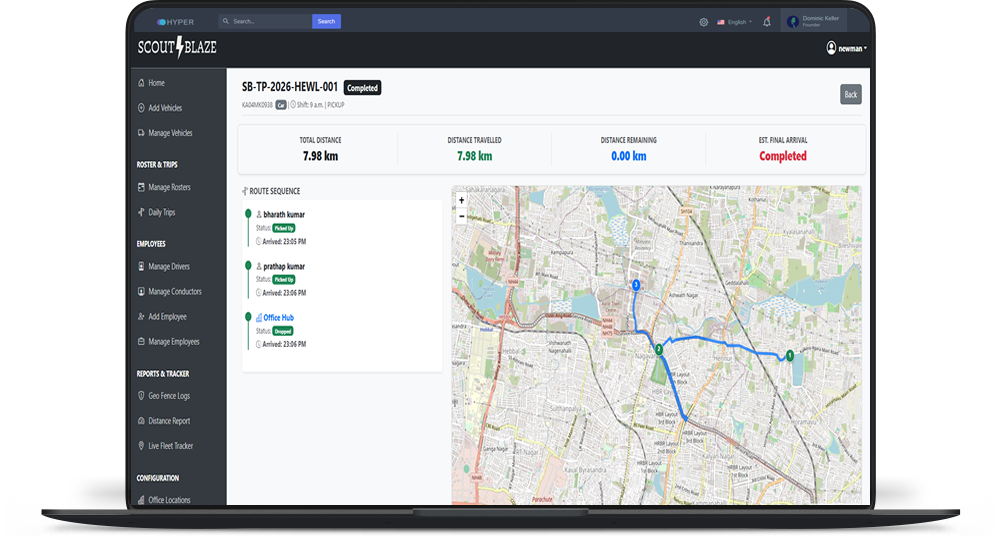Image resolution: width=1000 pixels, height=539 pixels.
Task: Click the Live Fleet Tracker pin icon
Action: pyautogui.click(x=141, y=446)
